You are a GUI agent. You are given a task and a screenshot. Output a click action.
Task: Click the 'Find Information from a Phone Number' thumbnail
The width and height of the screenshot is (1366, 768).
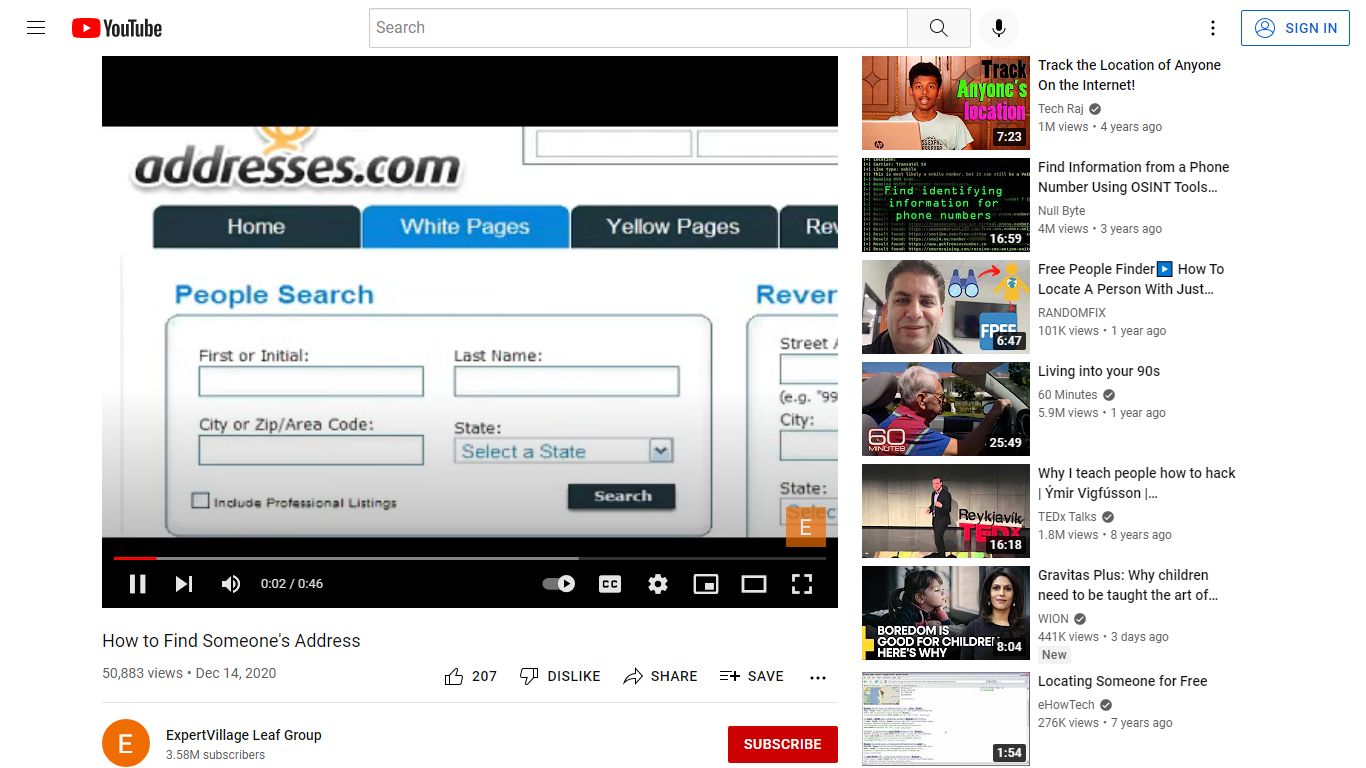(946, 205)
